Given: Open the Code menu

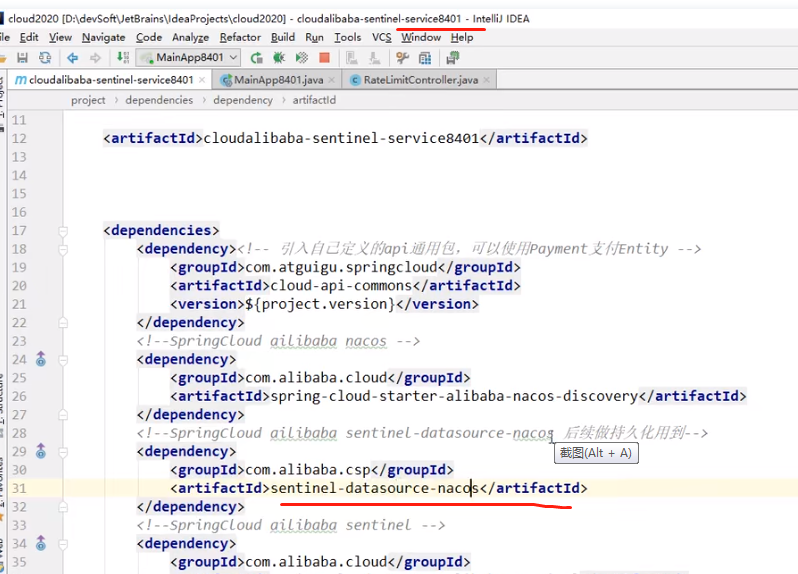Looking at the screenshot, I should 149,37.
